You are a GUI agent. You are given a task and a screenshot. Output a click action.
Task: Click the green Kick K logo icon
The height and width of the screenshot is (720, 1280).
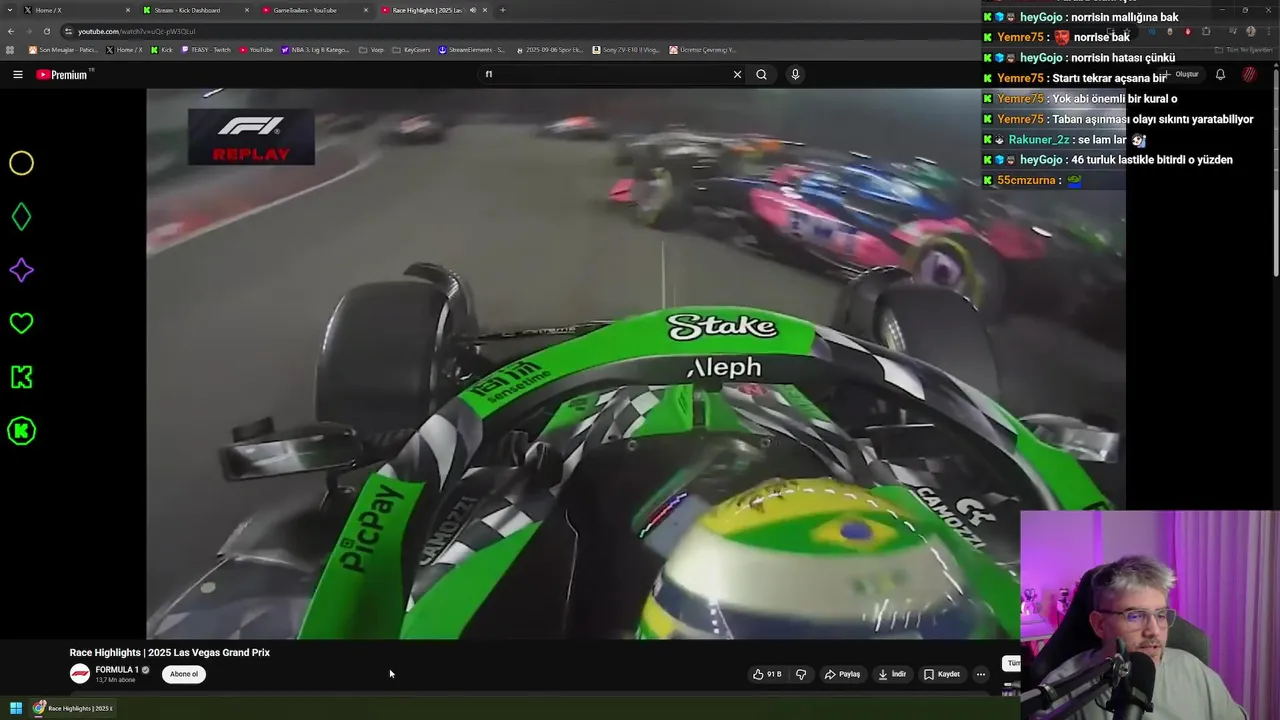(x=21, y=377)
